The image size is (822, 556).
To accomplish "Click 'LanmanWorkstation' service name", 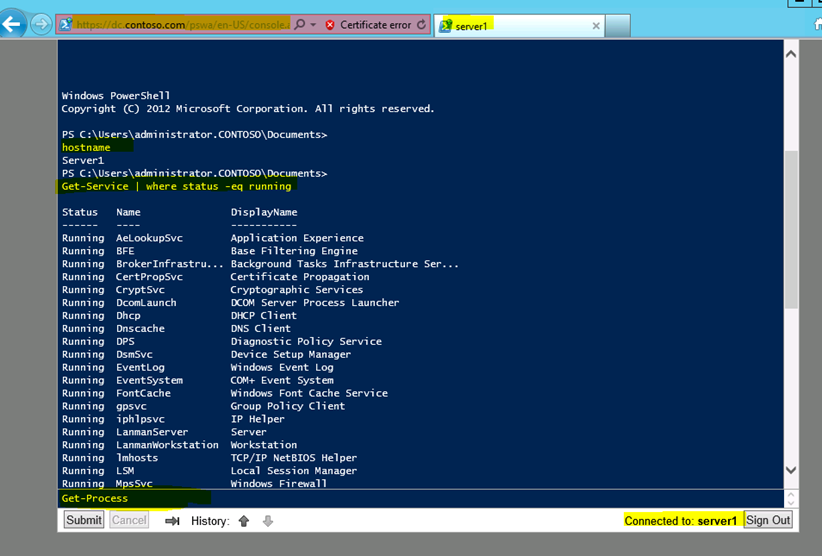I will coord(167,445).
